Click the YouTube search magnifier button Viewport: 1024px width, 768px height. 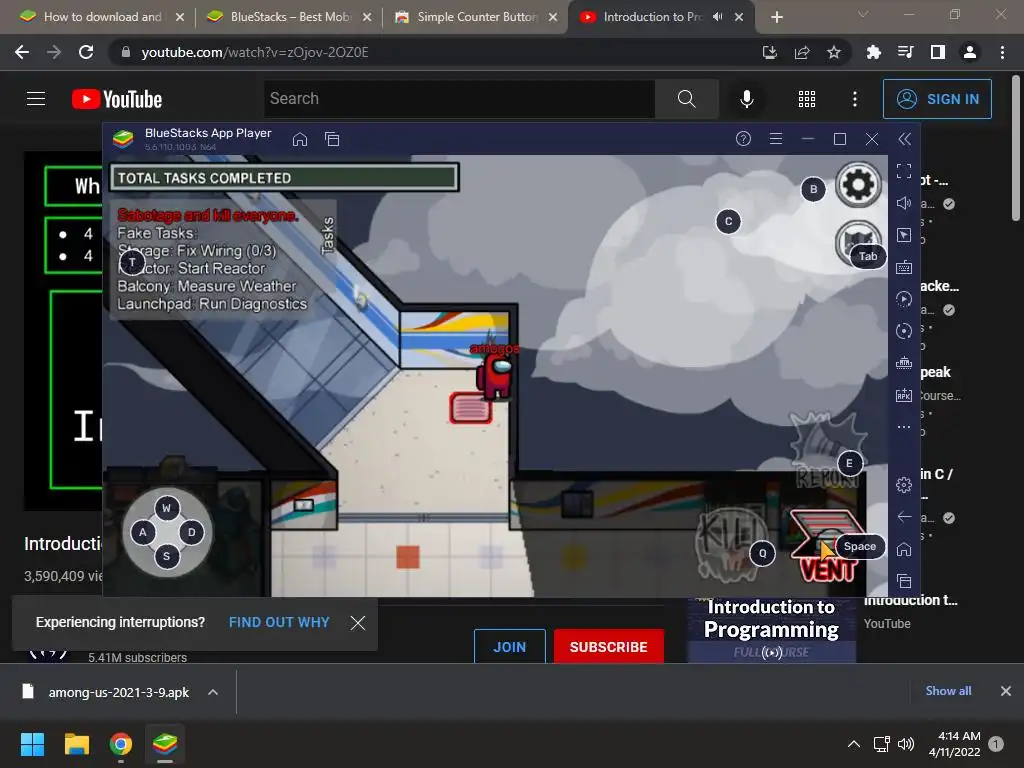(x=686, y=99)
